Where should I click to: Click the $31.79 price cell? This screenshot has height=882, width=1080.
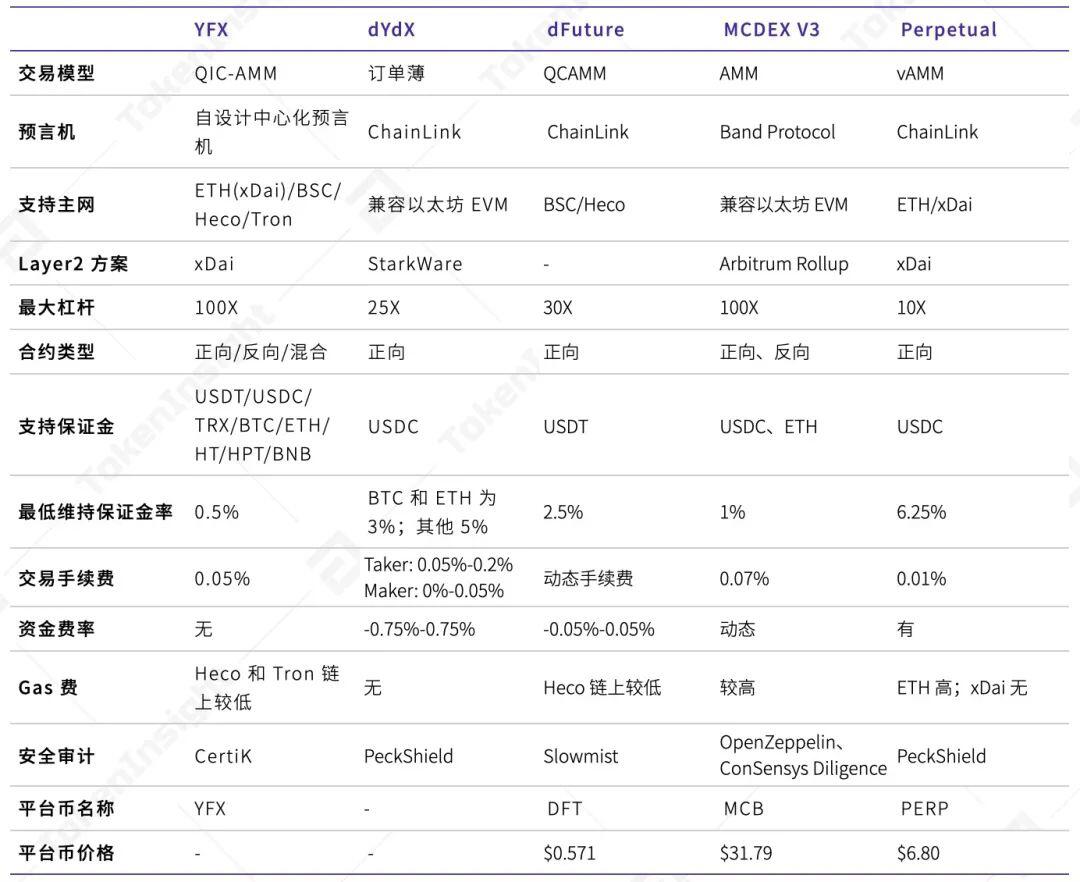(746, 852)
